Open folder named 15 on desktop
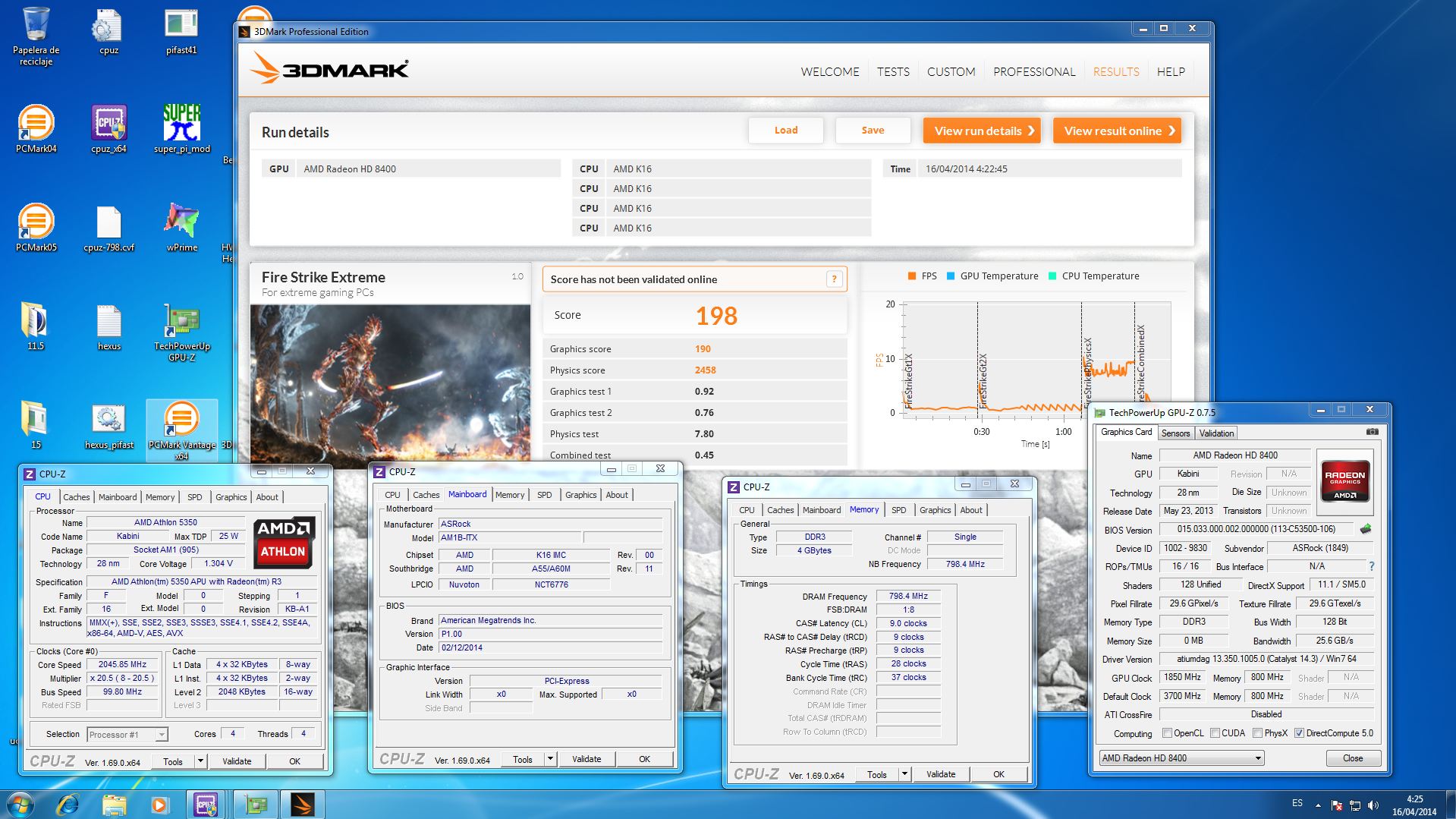 tap(36, 425)
